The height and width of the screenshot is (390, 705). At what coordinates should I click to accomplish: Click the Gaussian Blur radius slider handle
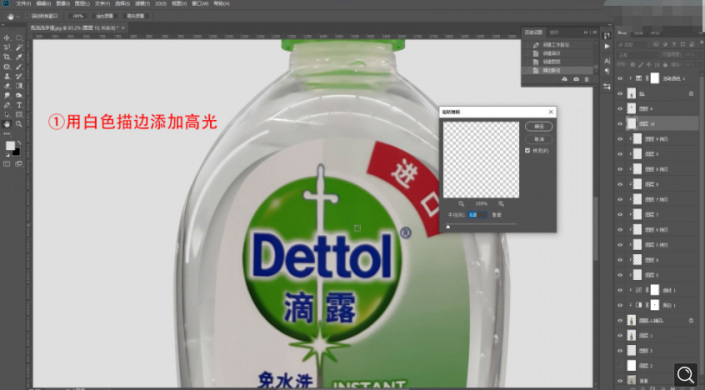click(x=448, y=227)
